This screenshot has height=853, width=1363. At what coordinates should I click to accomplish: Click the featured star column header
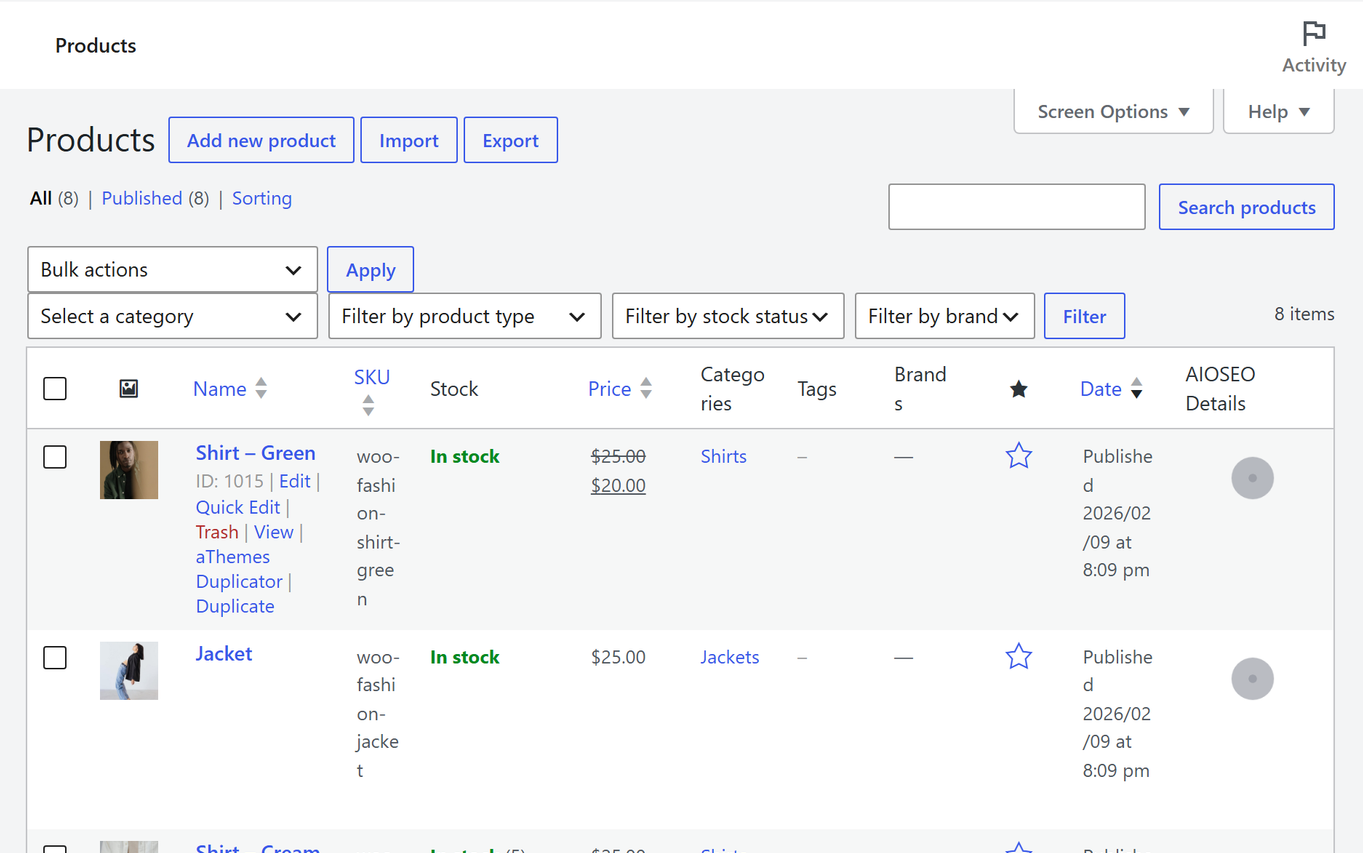click(x=1018, y=389)
